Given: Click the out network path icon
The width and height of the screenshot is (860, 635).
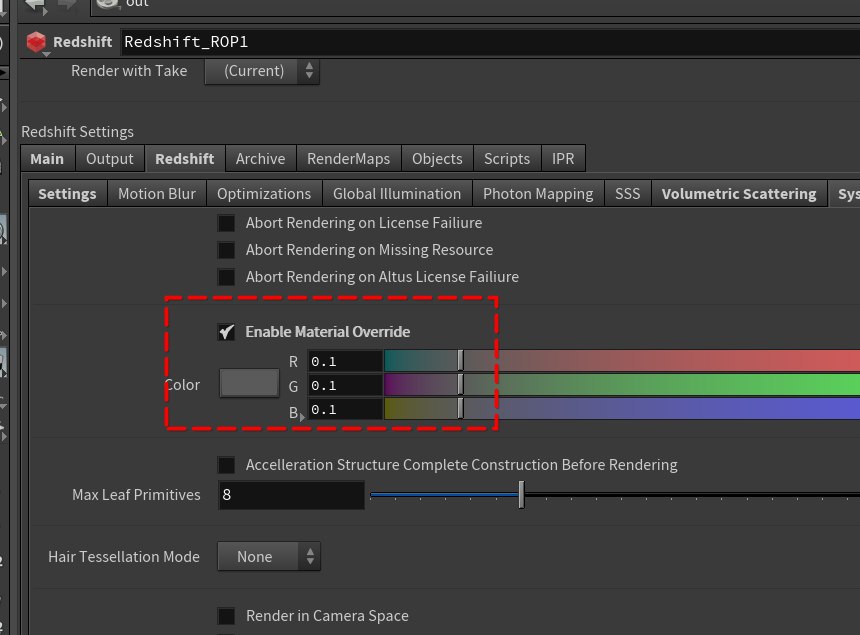Looking at the screenshot, I should pyautogui.click(x=107, y=4).
